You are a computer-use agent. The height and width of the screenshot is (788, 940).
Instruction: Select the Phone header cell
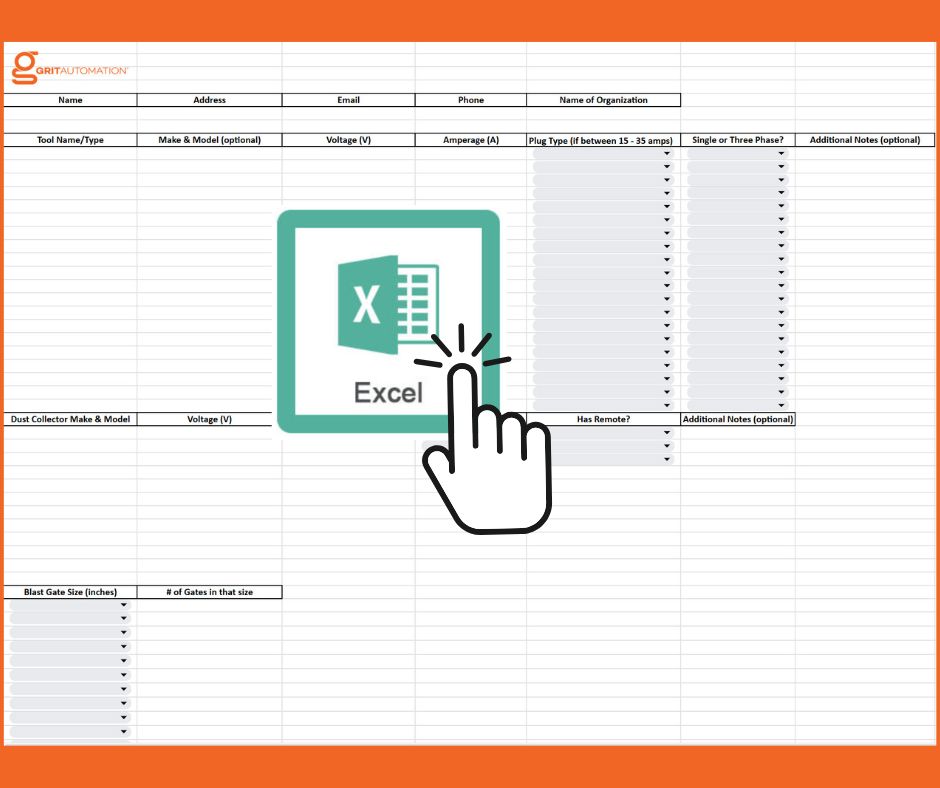(471, 100)
